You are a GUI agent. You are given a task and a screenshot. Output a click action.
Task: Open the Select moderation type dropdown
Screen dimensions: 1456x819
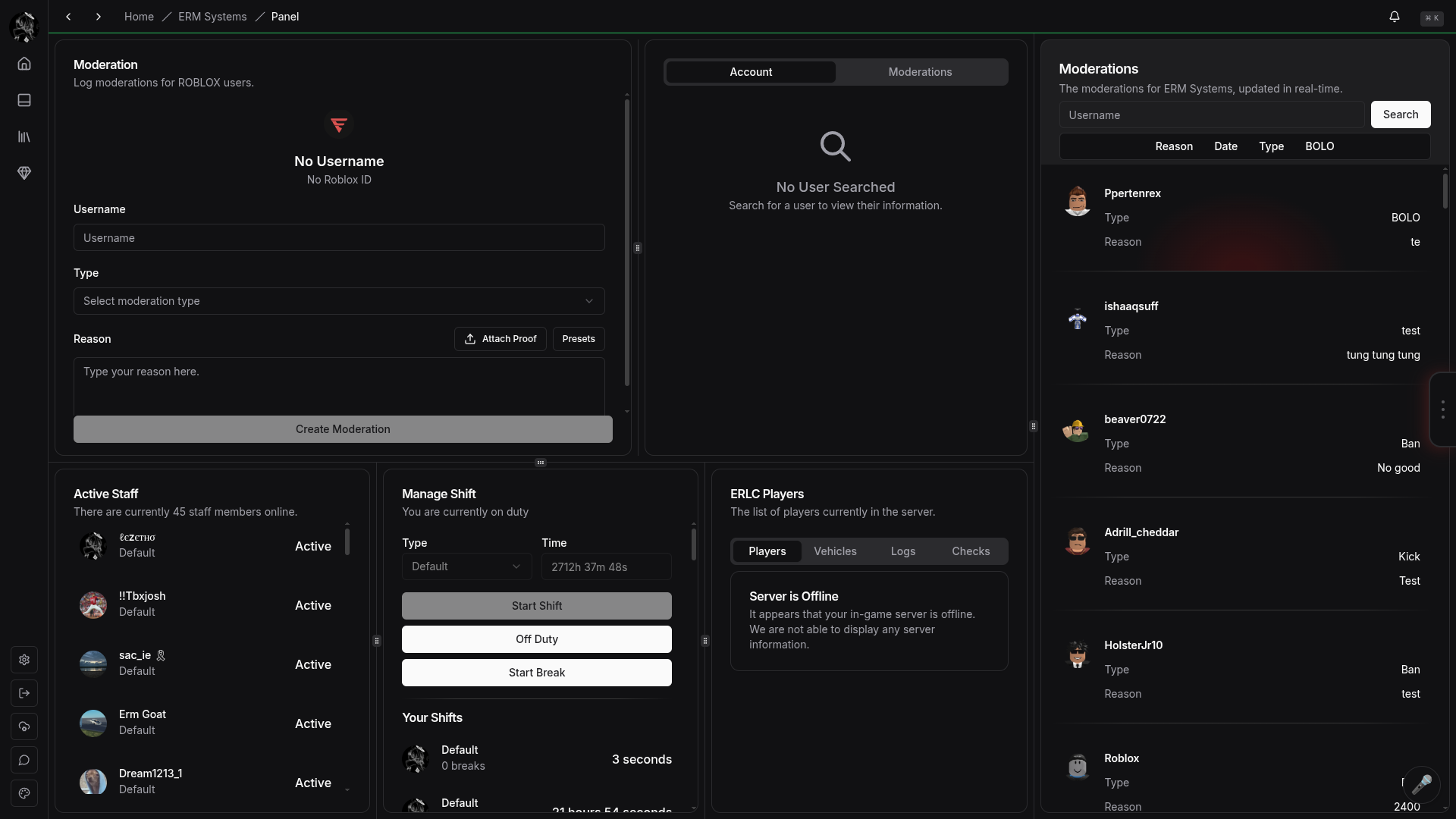(339, 301)
